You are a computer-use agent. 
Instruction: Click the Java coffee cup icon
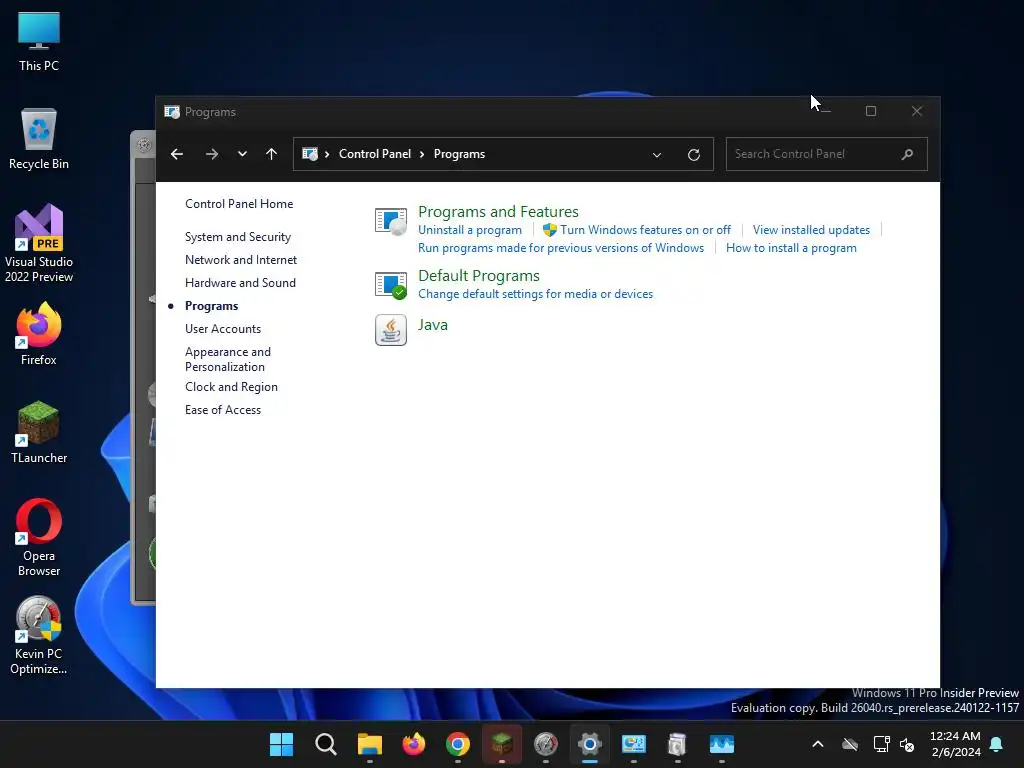[391, 330]
